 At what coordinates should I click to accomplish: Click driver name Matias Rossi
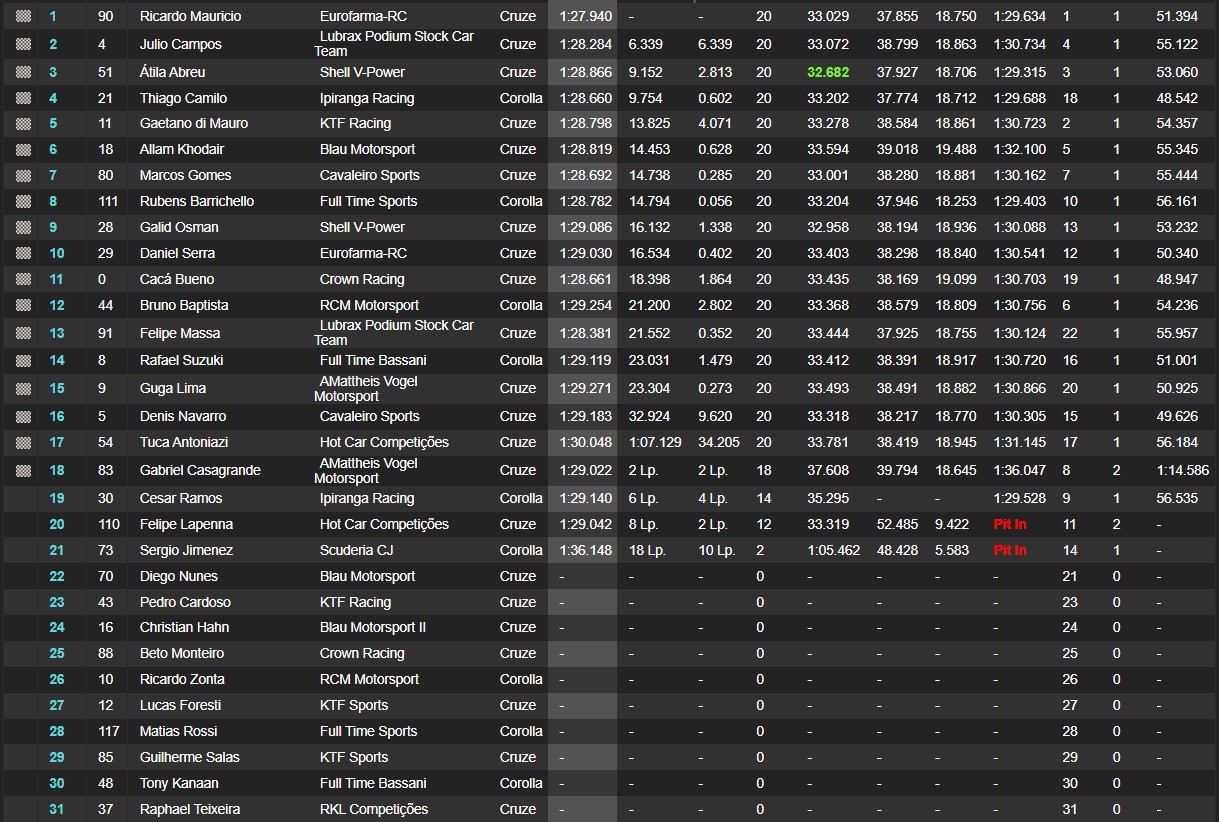pyautogui.click(x=178, y=731)
